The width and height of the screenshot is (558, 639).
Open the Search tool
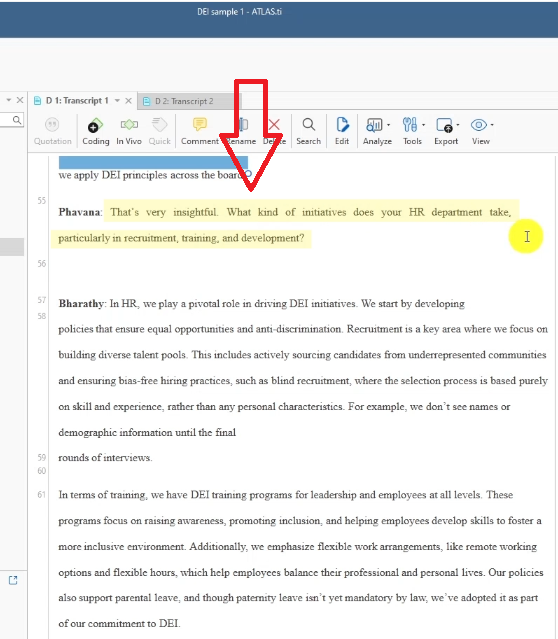(309, 131)
